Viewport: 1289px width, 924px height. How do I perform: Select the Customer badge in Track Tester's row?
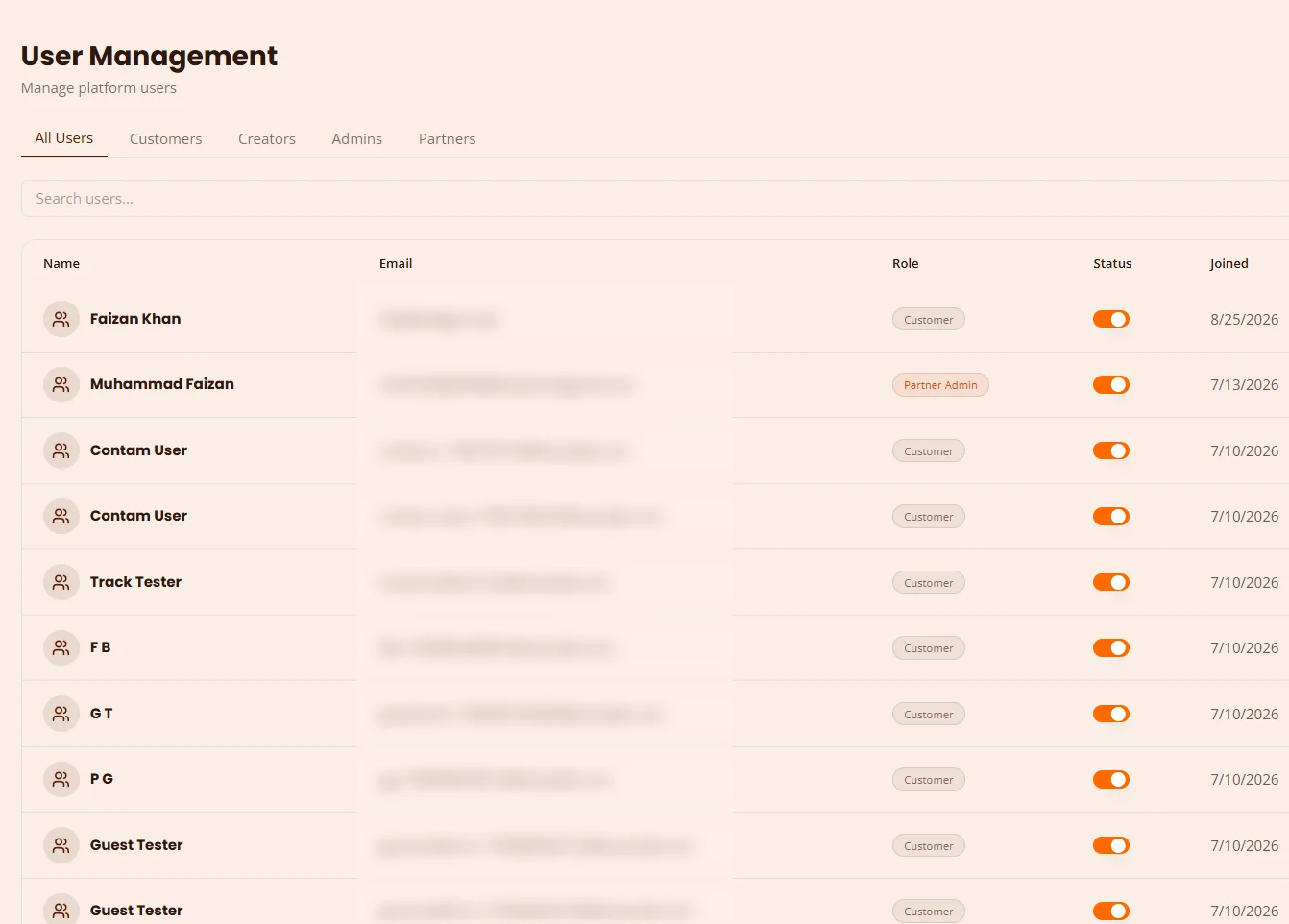929,583
